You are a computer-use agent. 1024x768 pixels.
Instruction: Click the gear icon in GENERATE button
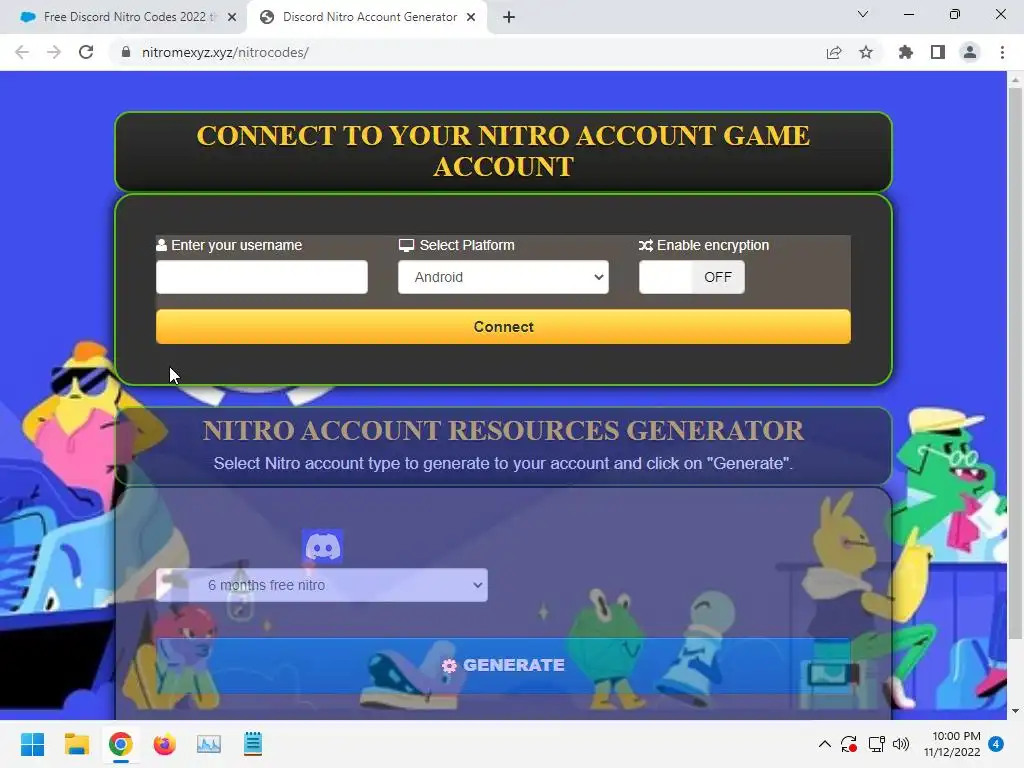(x=449, y=665)
